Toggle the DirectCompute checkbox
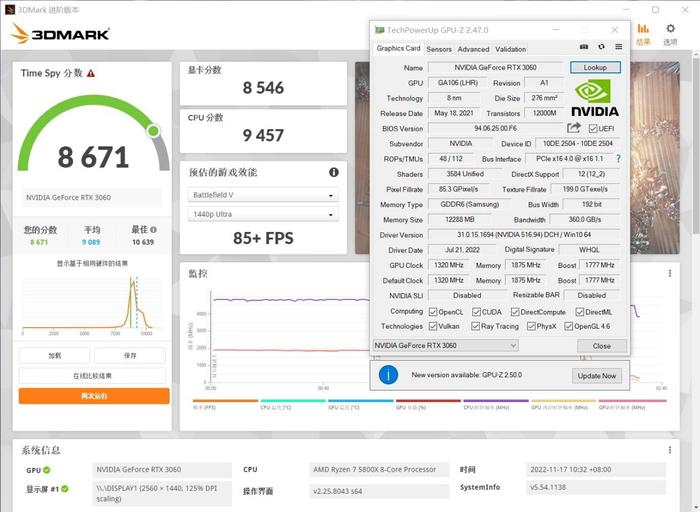The height and width of the screenshot is (512, 700). [515, 312]
